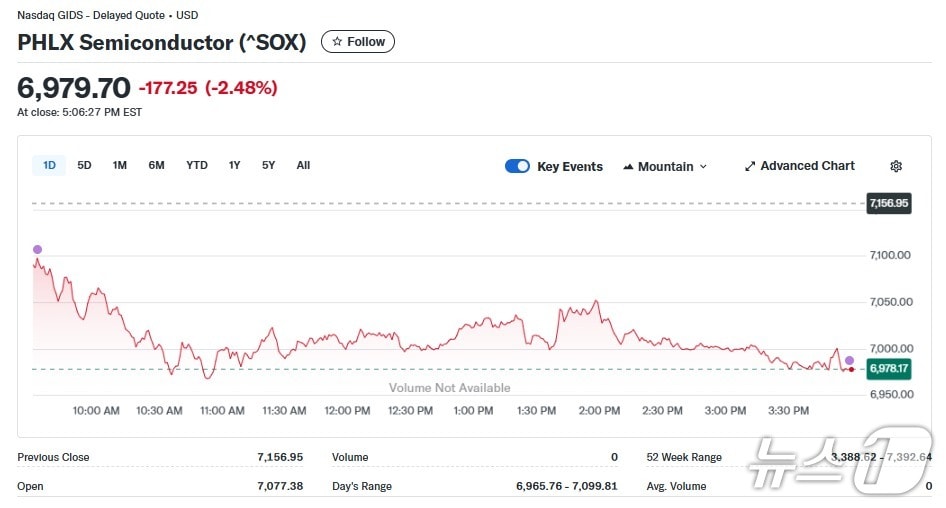Select the 1D time range
This screenshot has height=508, width=946.
49,165
